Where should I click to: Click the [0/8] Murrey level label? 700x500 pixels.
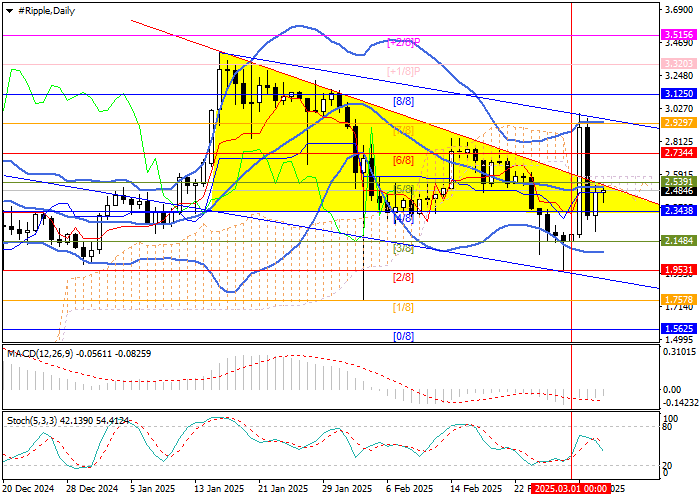click(403, 336)
